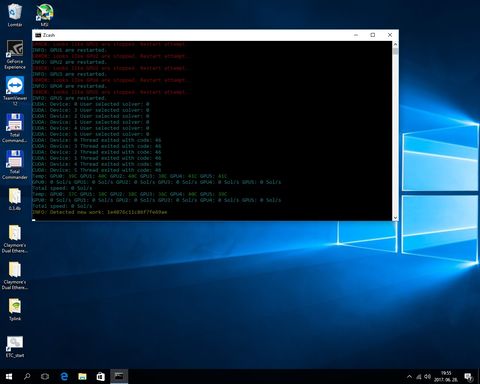Screen dimensions: 480x384
Task: Open Task View from the taskbar
Action: (45, 377)
